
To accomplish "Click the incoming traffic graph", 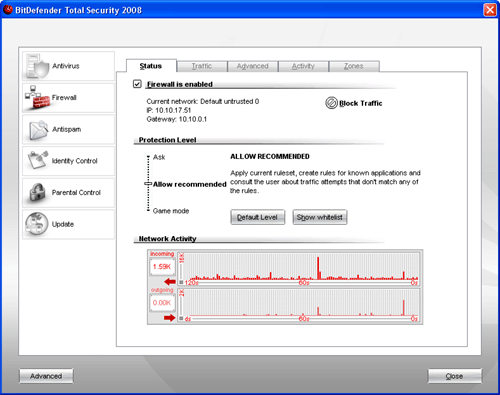I will 298,269.
